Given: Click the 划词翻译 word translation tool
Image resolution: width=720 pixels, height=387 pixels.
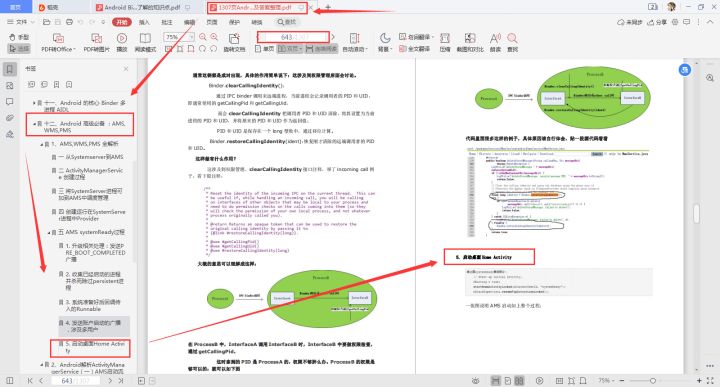Looking at the screenshot, I should point(416,37).
